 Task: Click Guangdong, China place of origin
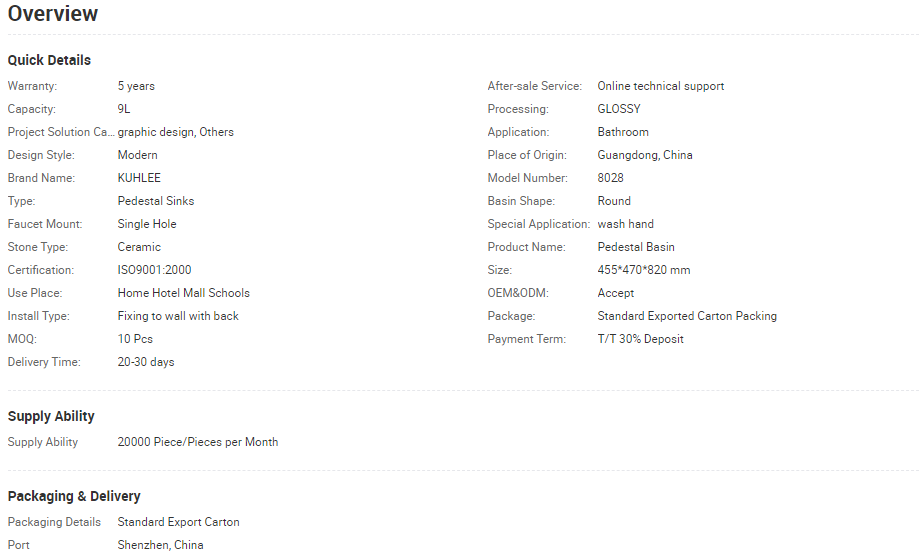[x=645, y=155]
